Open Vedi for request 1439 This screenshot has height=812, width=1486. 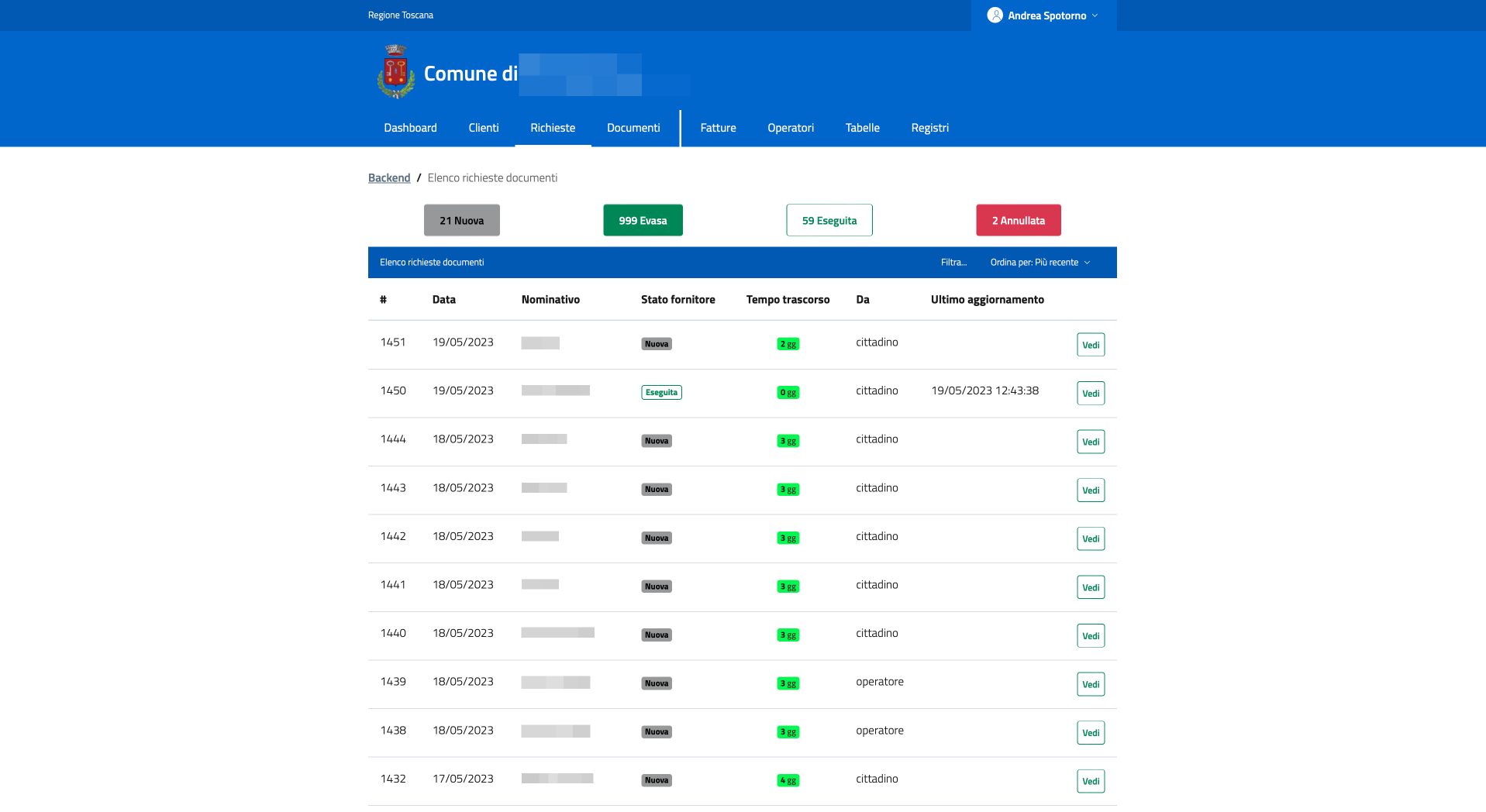pos(1091,684)
